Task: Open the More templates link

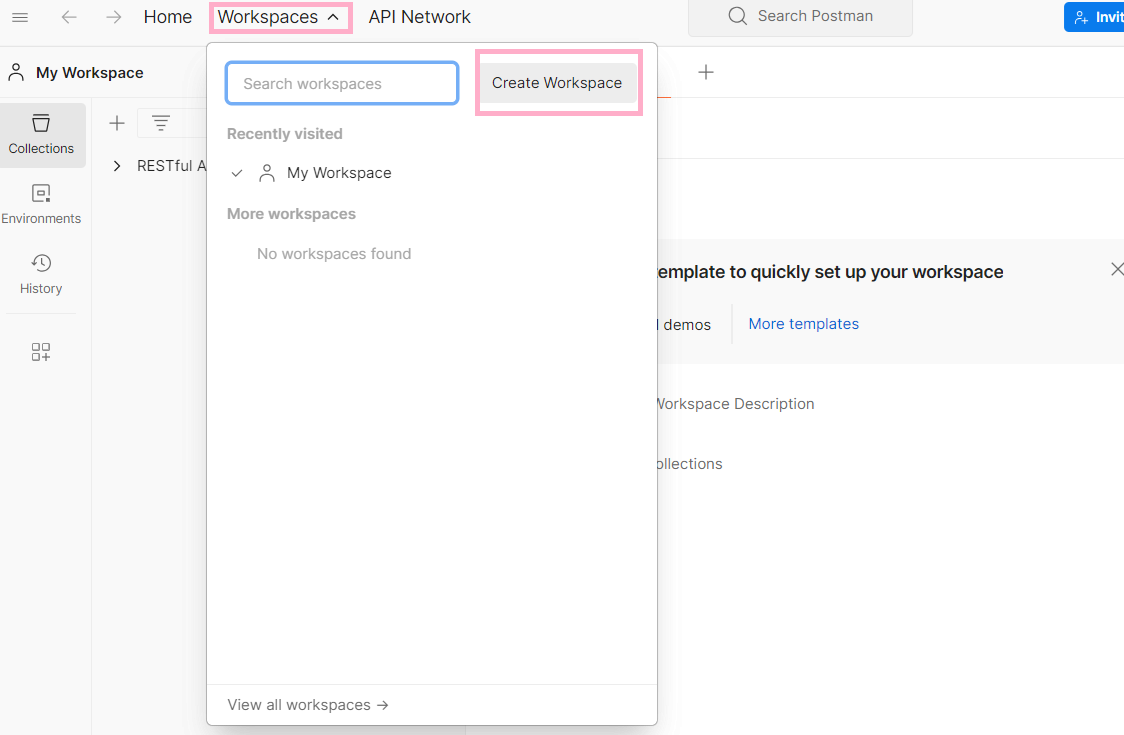Action: [x=804, y=324]
